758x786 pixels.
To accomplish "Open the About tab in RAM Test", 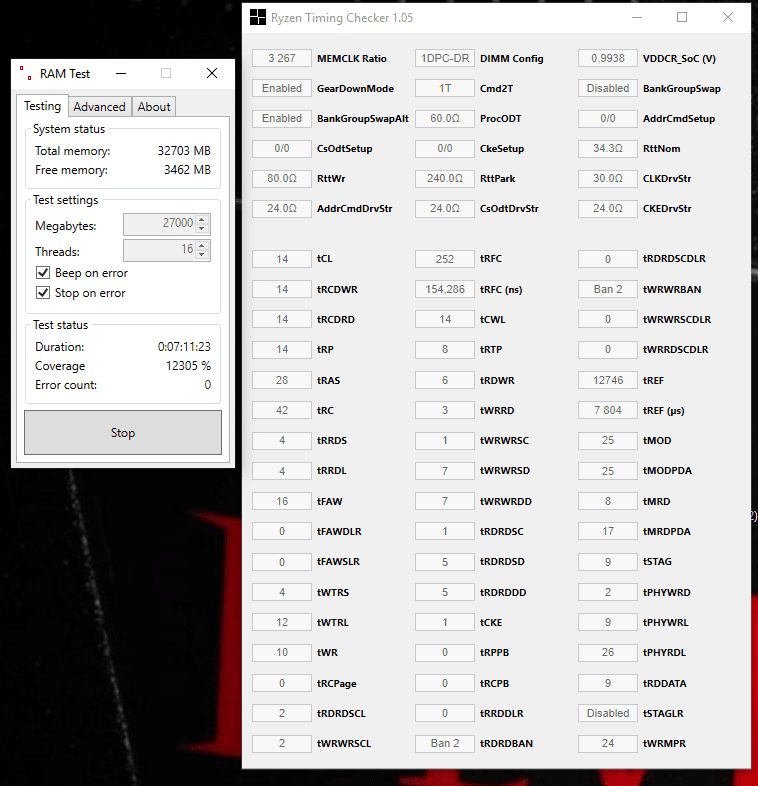I will click(x=154, y=107).
